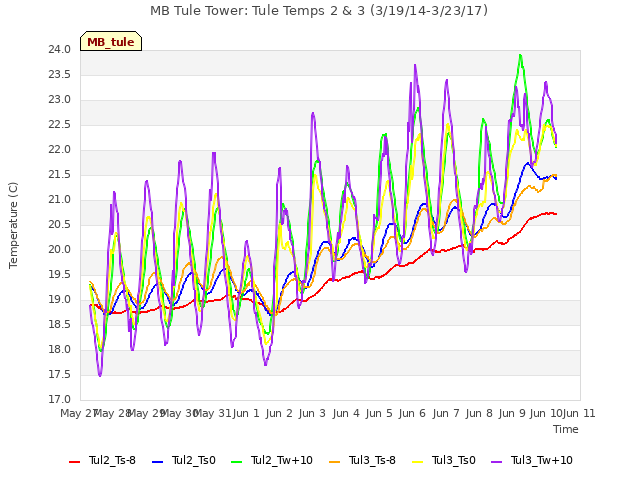Click the Jun 4 x-axis date label
This screenshot has width=640, height=480.
pos(346,413)
